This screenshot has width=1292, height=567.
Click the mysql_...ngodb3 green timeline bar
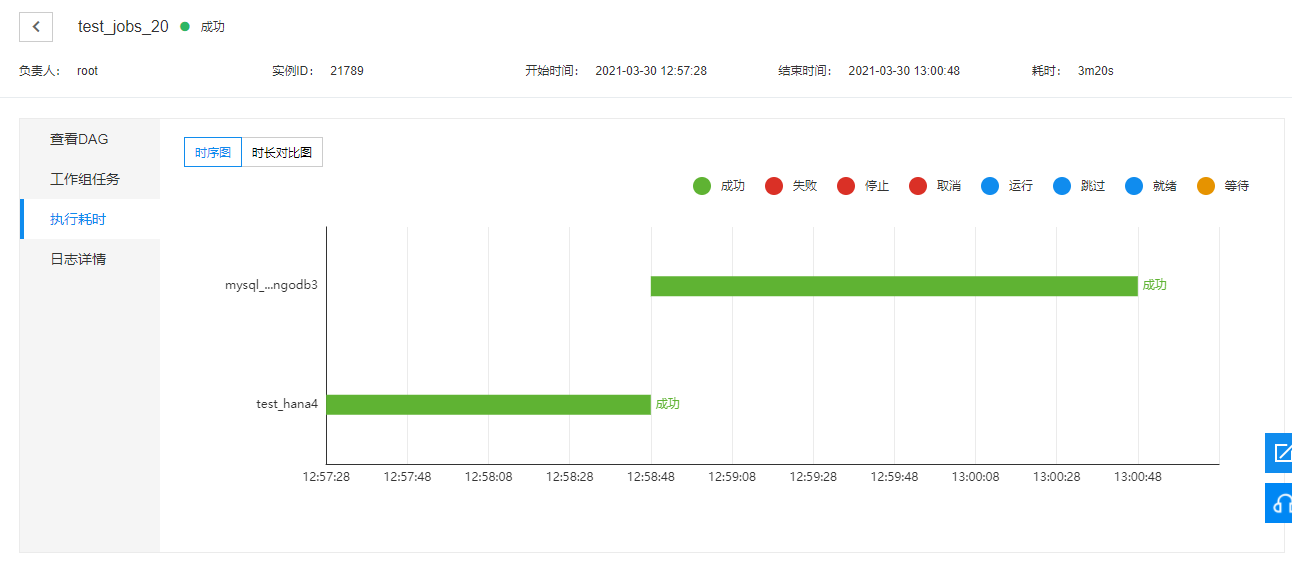(894, 286)
